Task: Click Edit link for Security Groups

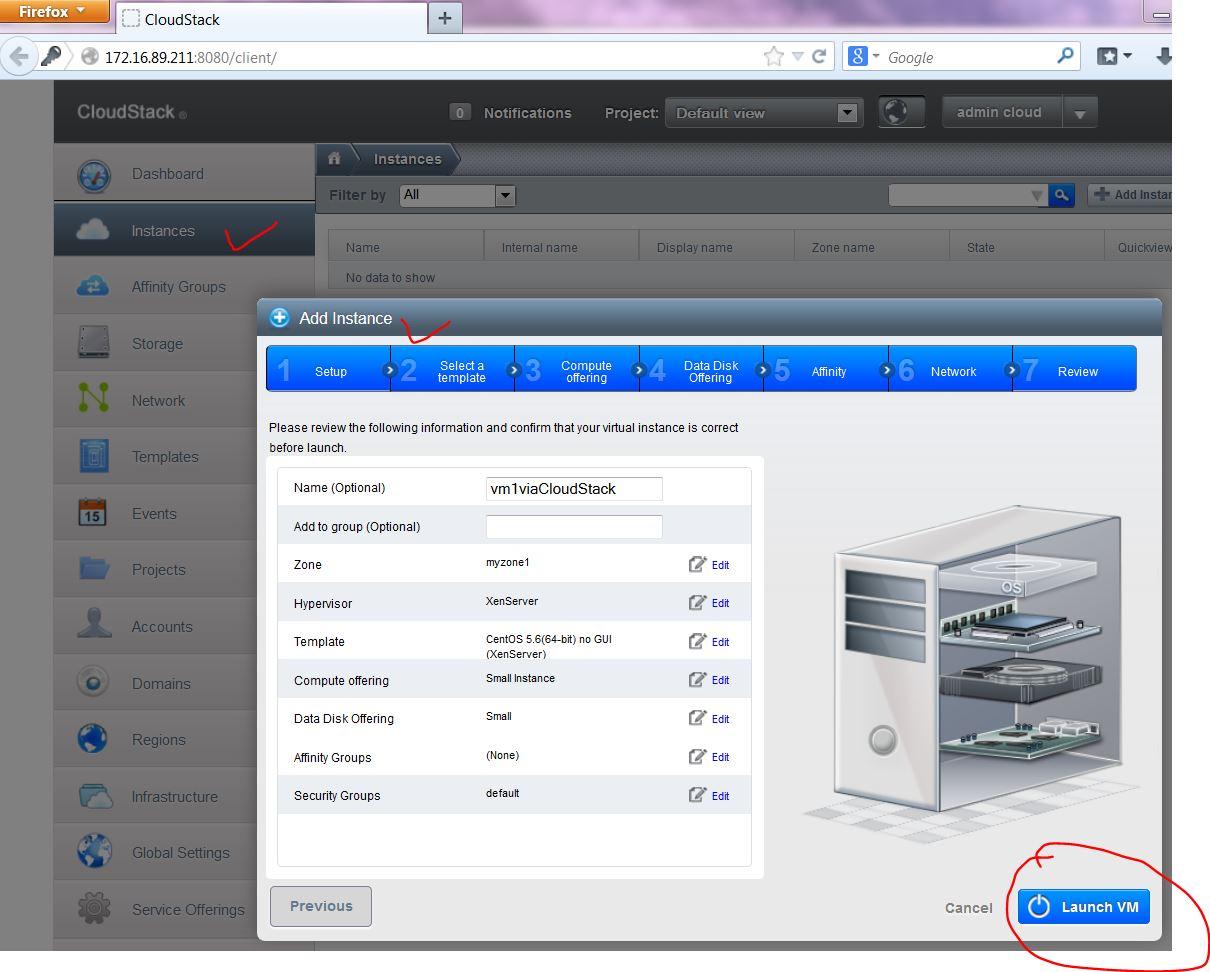Action: click(720, 796)
